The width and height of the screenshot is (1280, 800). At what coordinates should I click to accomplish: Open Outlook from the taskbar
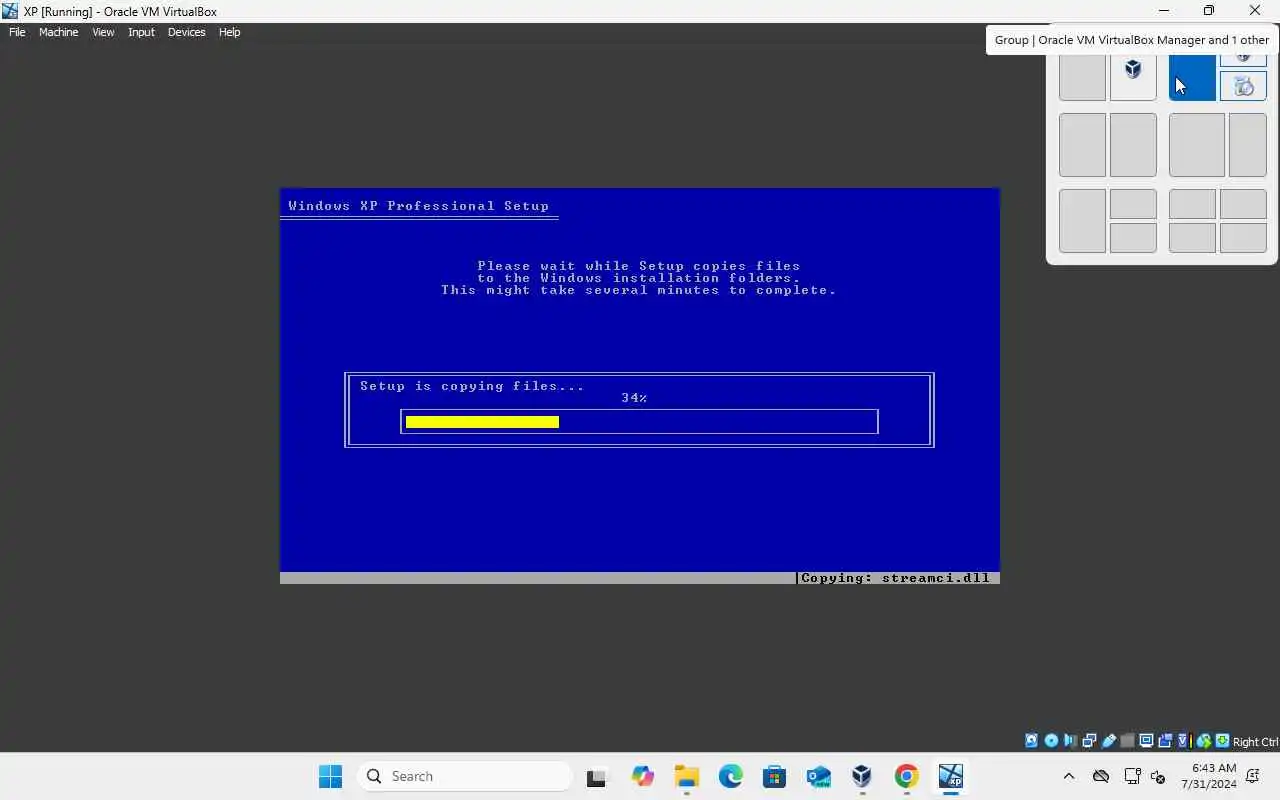click(818, 776)
